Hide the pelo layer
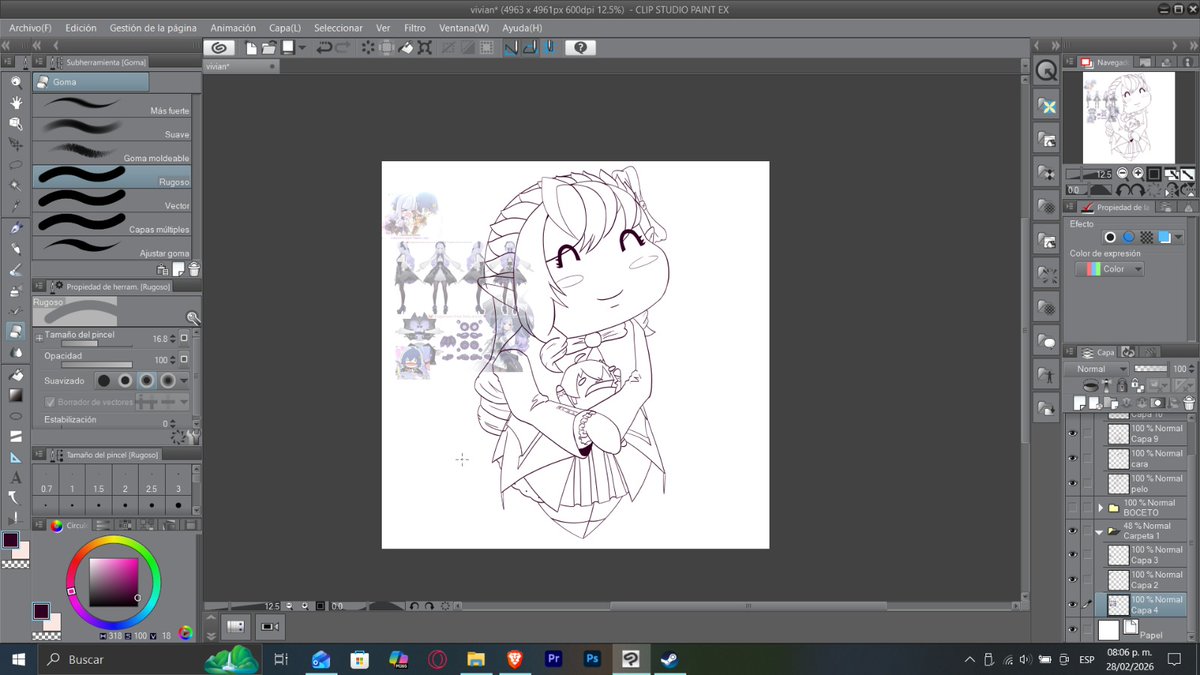 (1073, 483)
